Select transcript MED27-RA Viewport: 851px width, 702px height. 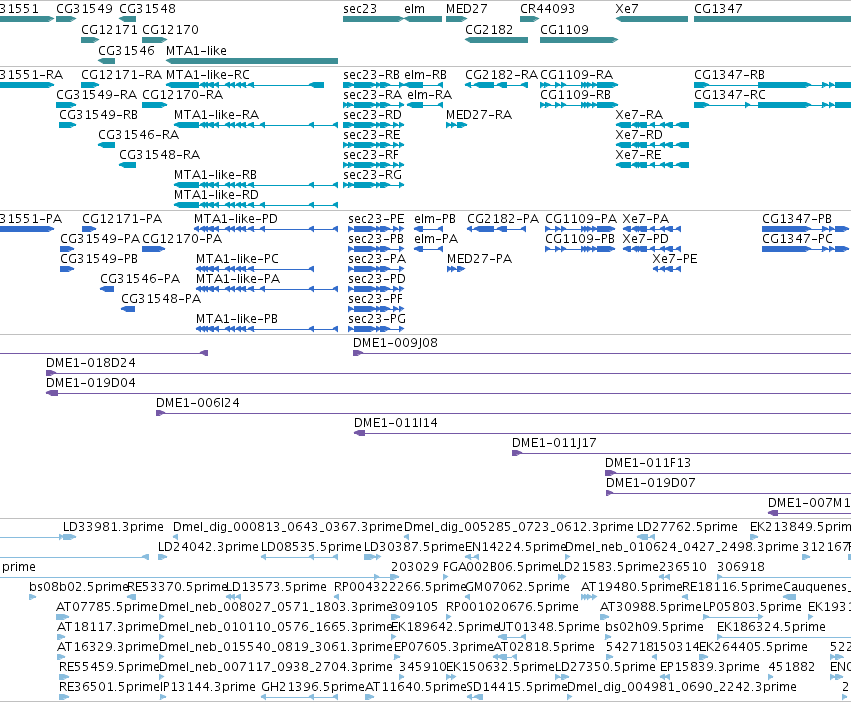click(x=456, y=125)
